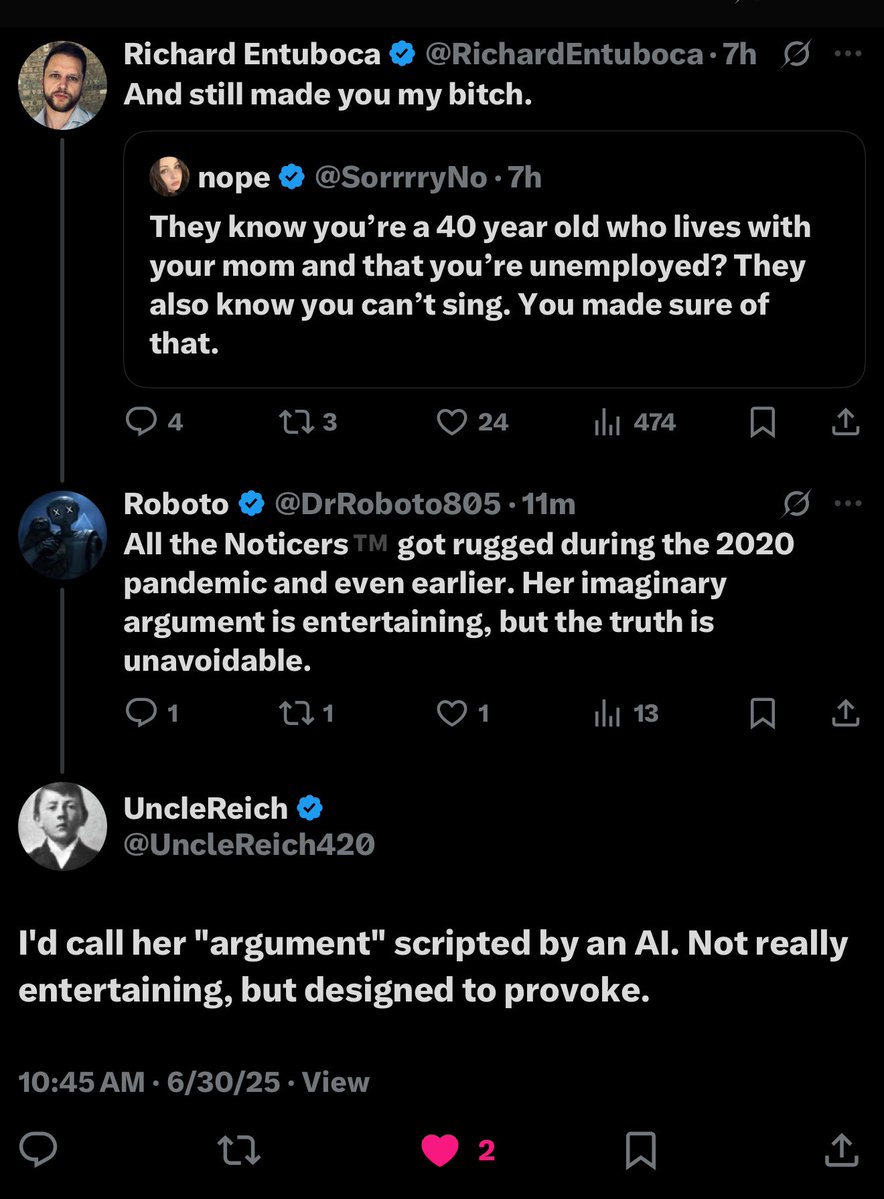Viewport: 884px width, 1199px height.
Task: Like Roboto's tweet
Action: [x=453, y=713]
